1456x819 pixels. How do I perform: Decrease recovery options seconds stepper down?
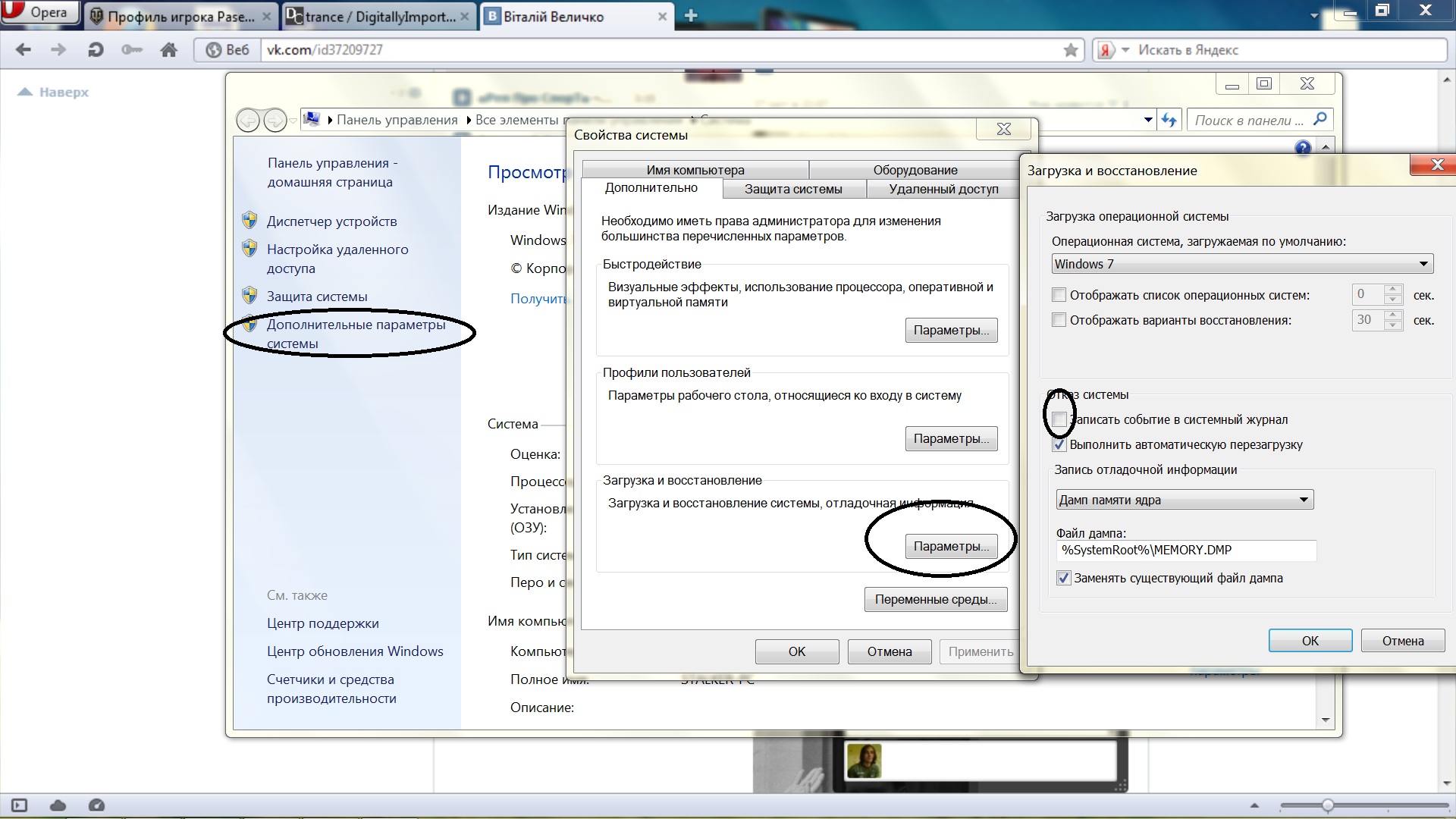(x=1392, y=325)
